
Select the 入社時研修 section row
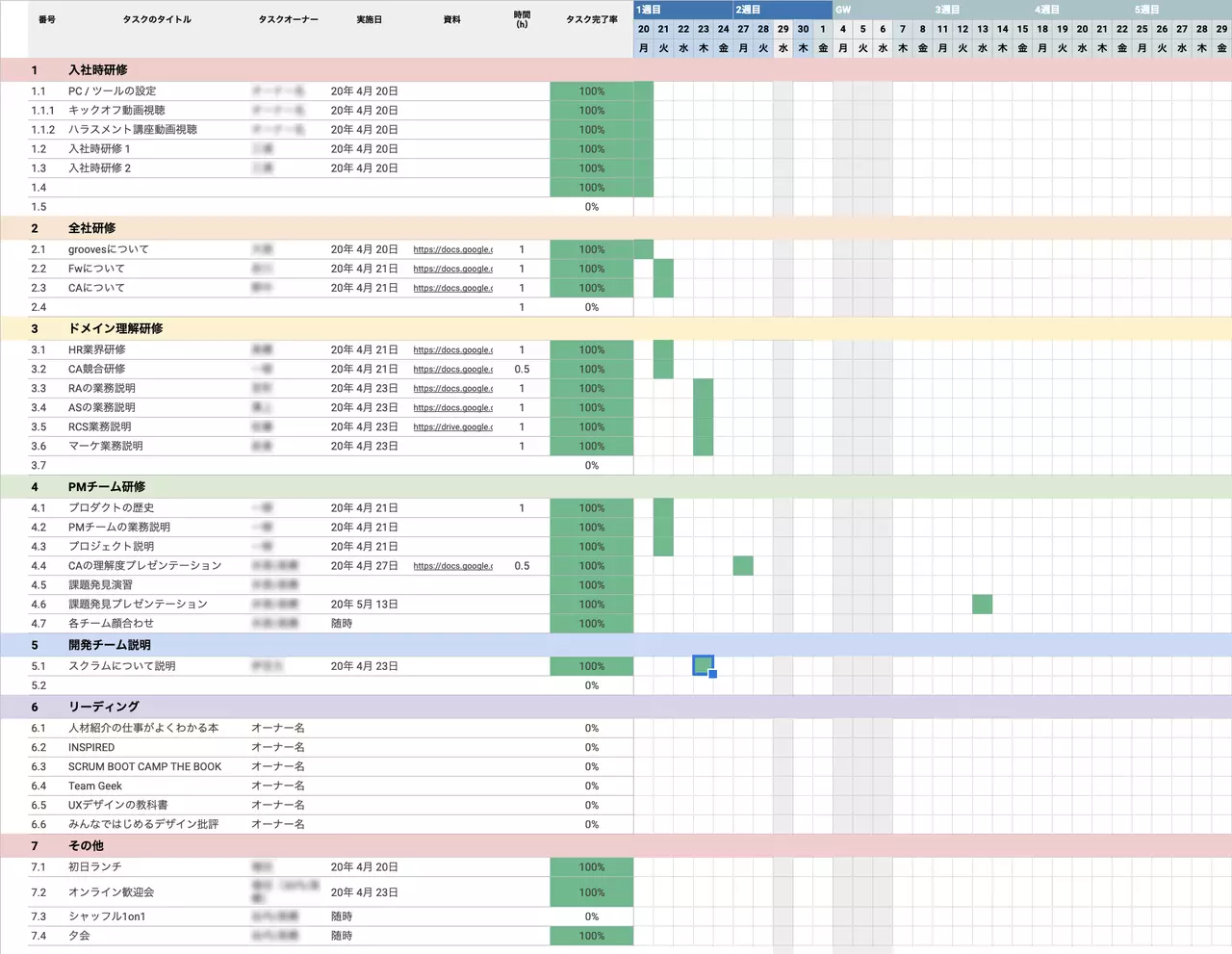(x=616, y=70)
